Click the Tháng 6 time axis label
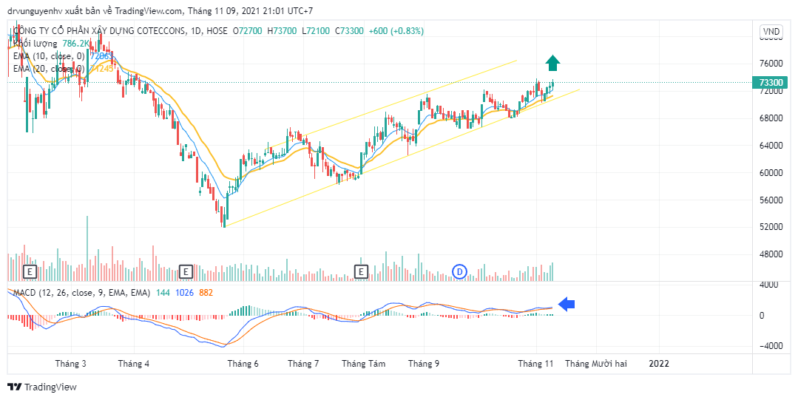798x400 pixels. click(243, 364)
